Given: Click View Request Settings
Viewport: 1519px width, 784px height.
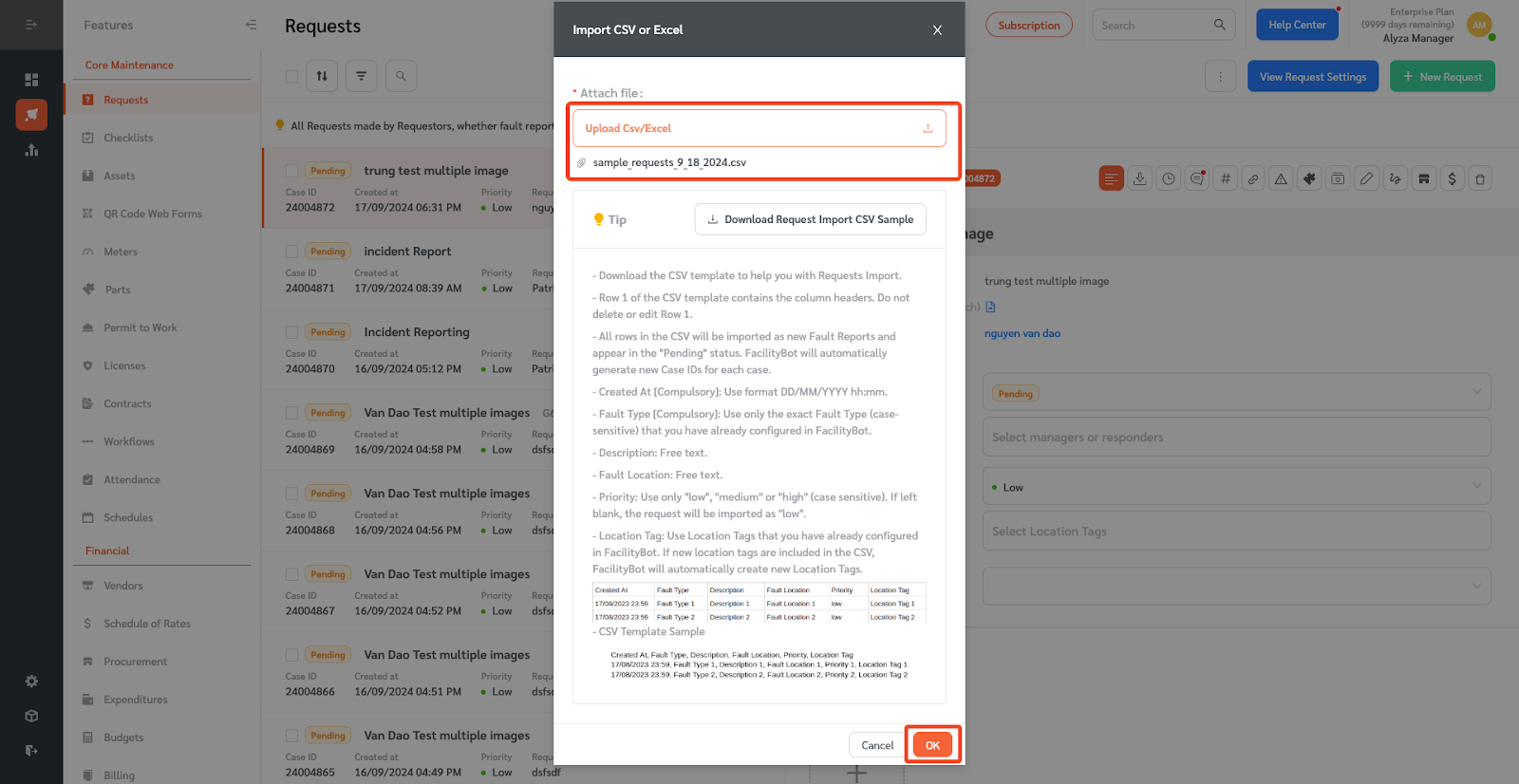Looking at the screenshot, I should click(x=1313, y=77).
